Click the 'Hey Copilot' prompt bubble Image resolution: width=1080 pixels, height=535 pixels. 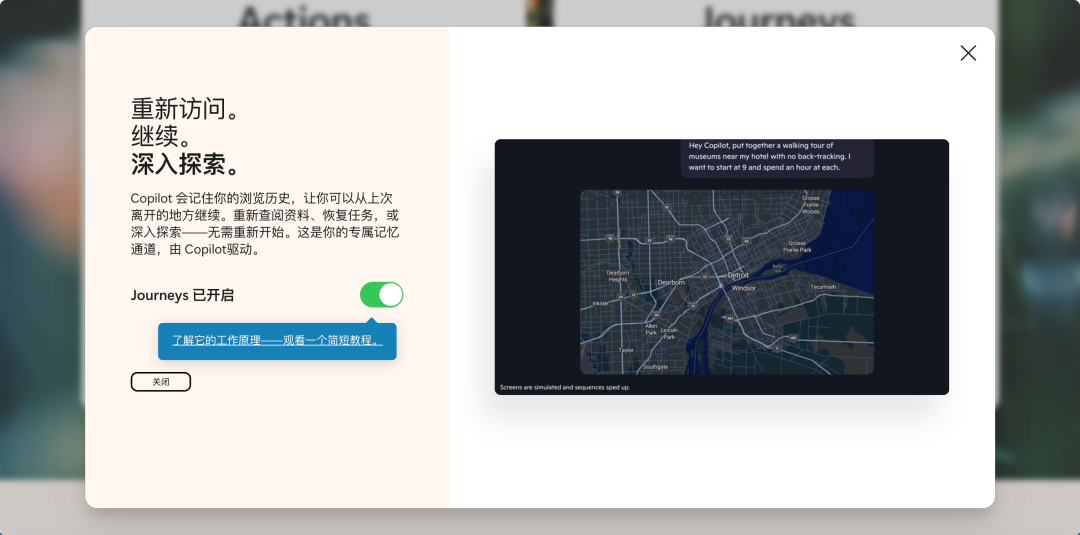point(776,157)
